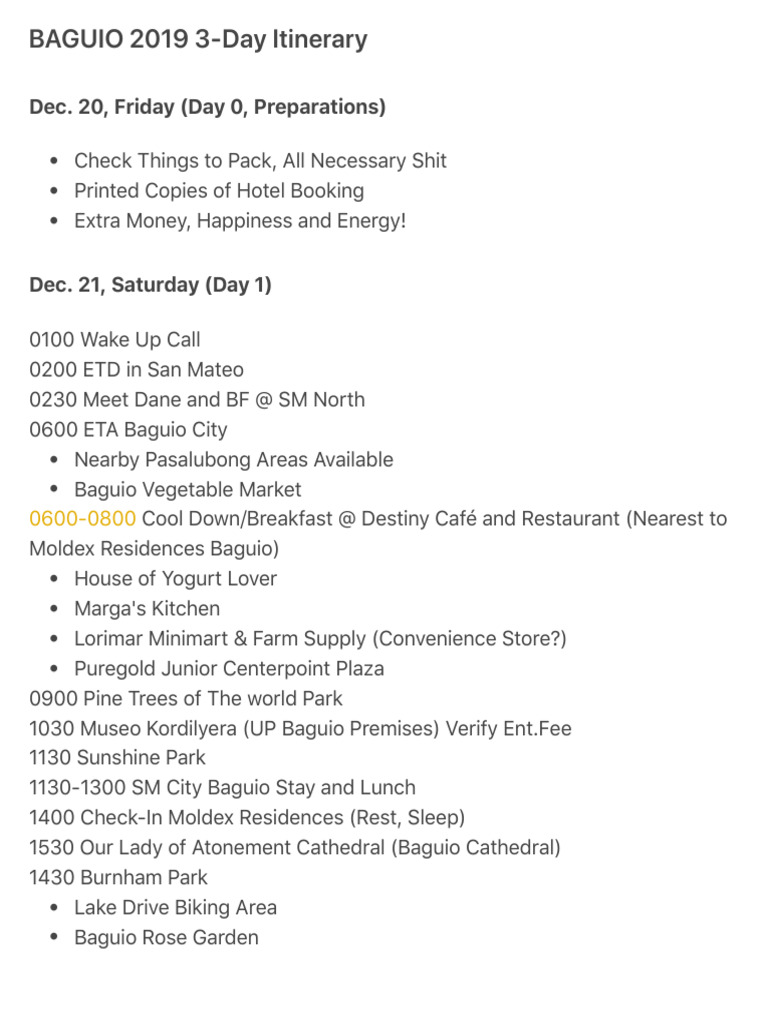768x1024 pixels.
Task: Click the Extra Money, Happiness and Energy line
Action: 240,221
